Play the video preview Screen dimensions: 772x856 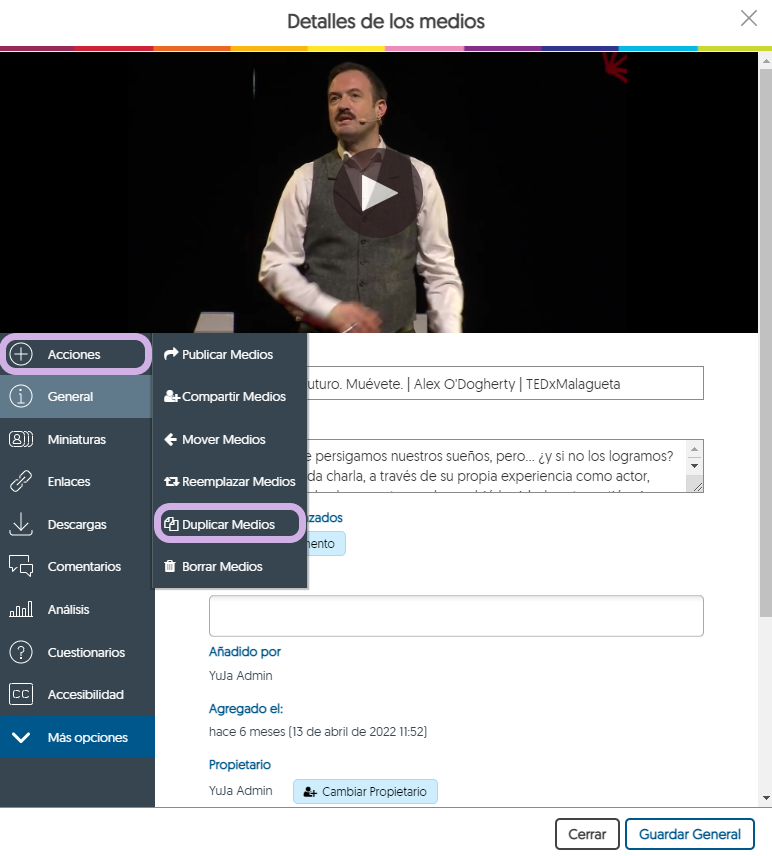[379, 192]
